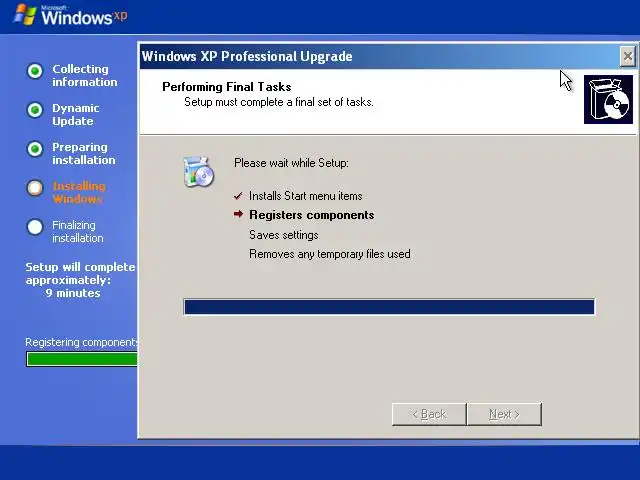This screenshot has width=640, height=480.
Task: Select the Finalizing installation step indicator
Action: click(x=35, y=227)
